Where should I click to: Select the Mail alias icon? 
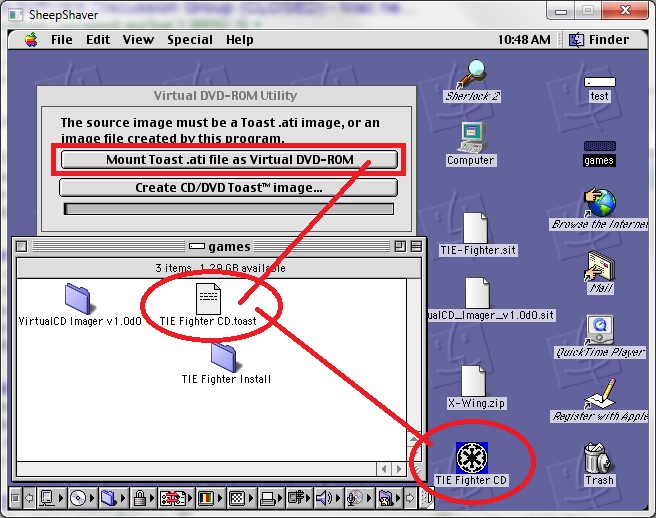coord(601,272)
